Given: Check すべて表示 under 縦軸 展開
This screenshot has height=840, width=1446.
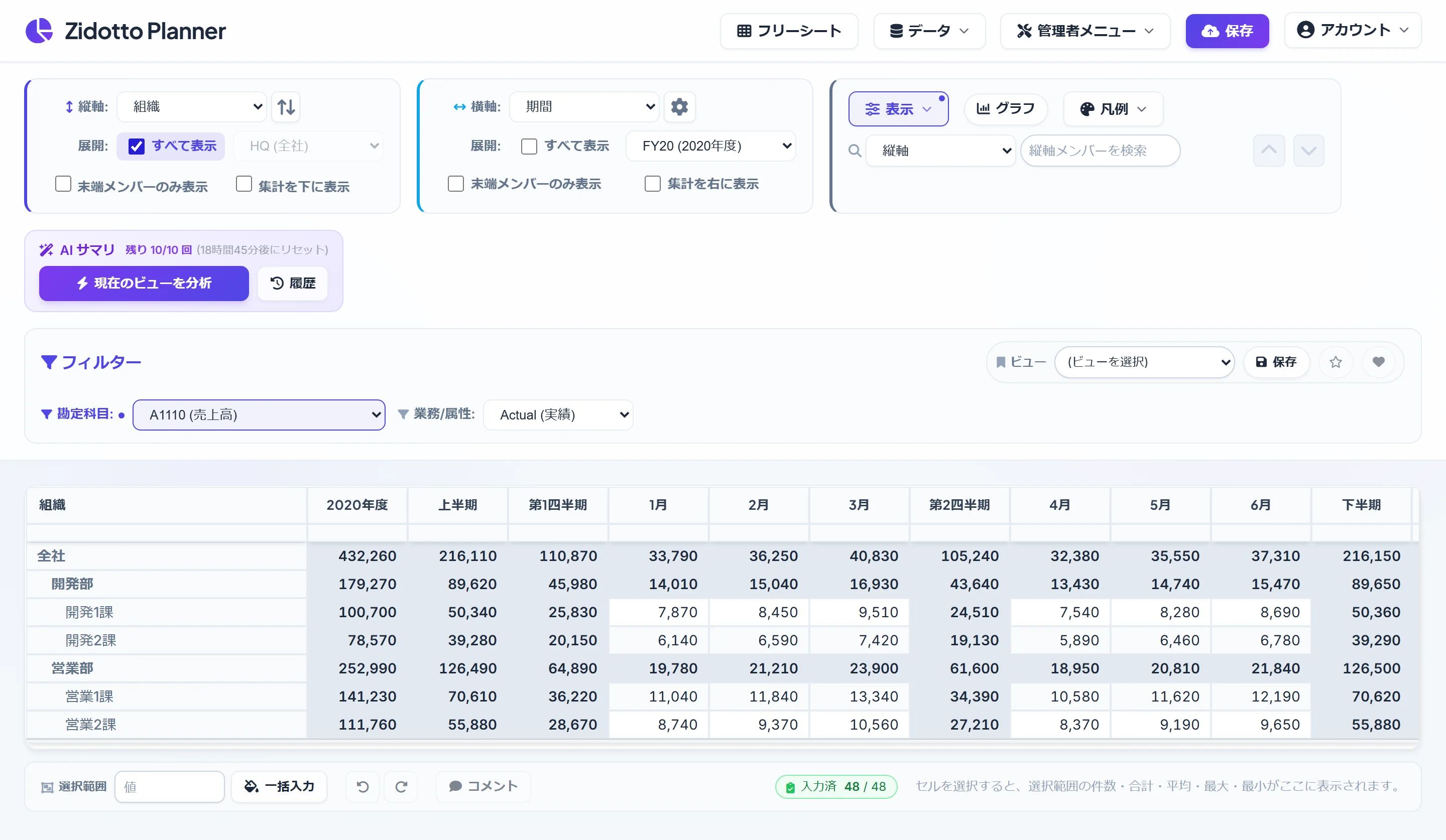Looking at the screenshot, I should click(137, 146).
